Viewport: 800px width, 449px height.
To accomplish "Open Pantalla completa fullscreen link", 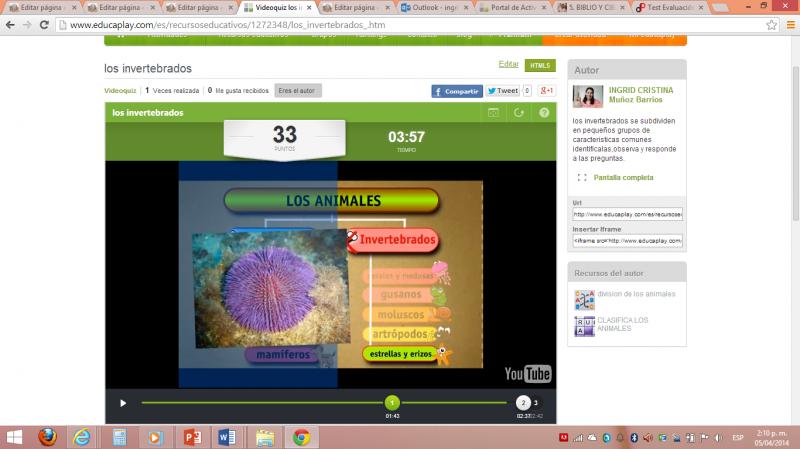I will coord(623,178).
